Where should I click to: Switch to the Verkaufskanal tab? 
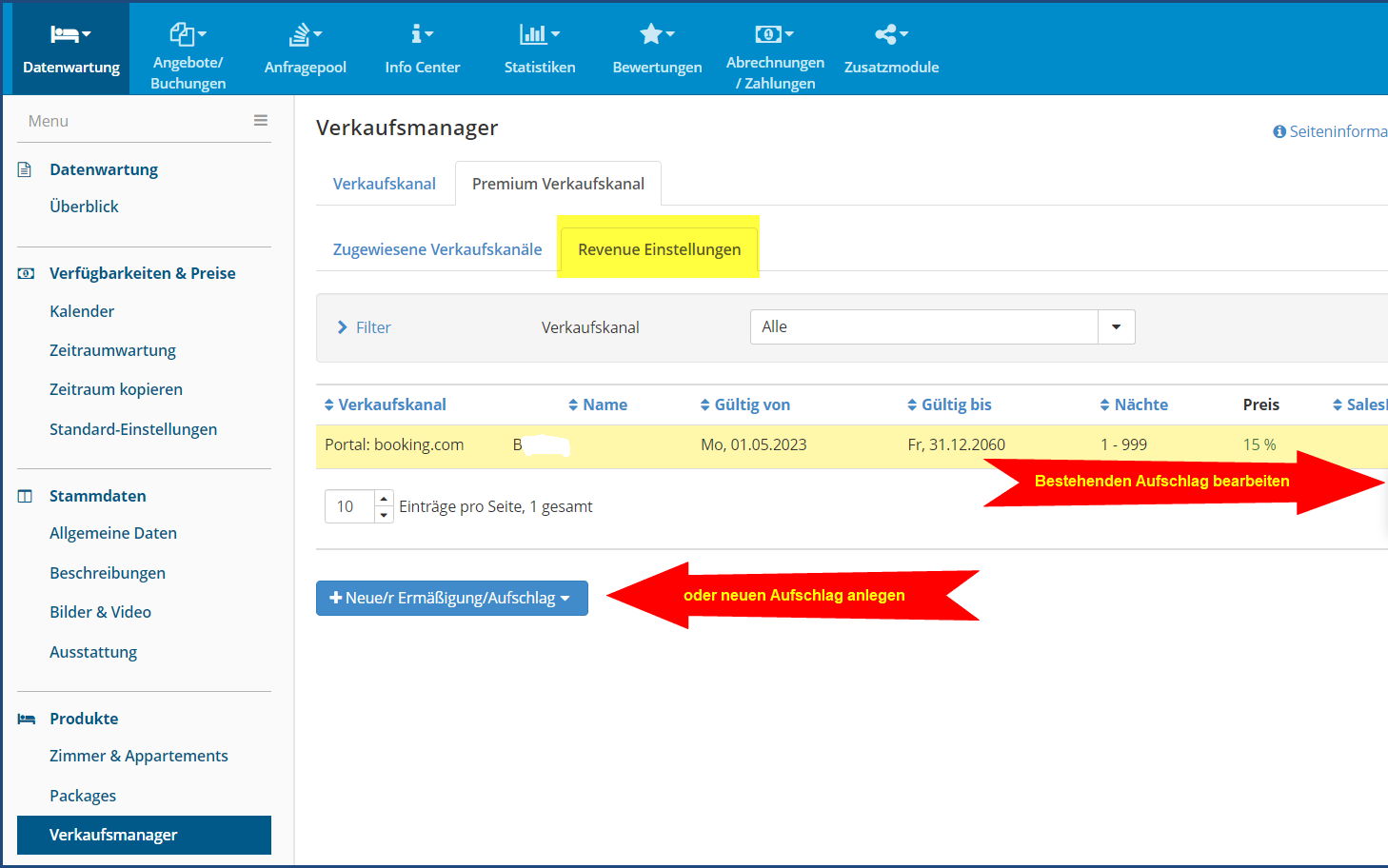point(385,184)
